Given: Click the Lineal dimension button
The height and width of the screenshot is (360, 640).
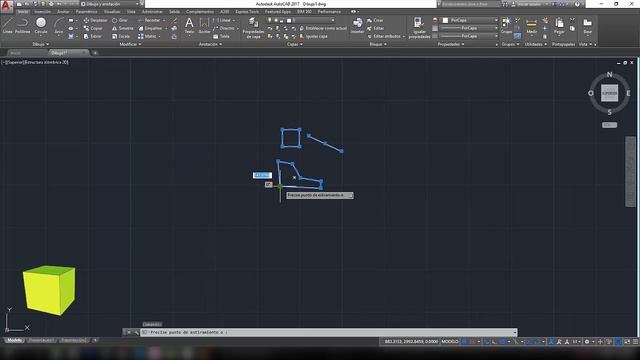Looking at the screenshot, I should pyautogui.click(x=223, y=20).
